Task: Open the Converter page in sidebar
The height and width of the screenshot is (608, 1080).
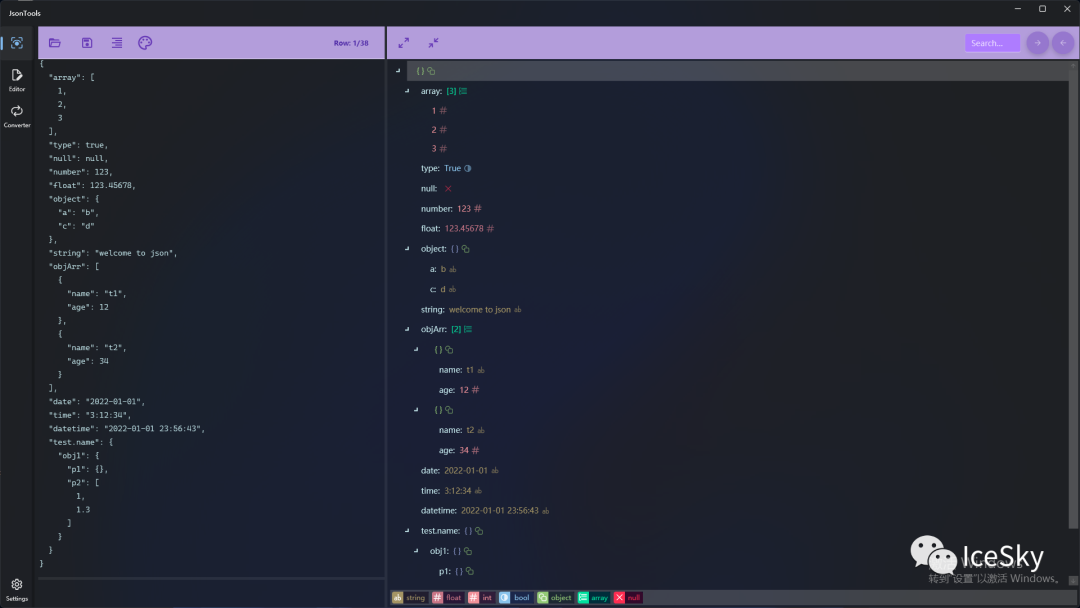Action: (x=17, y=116)
